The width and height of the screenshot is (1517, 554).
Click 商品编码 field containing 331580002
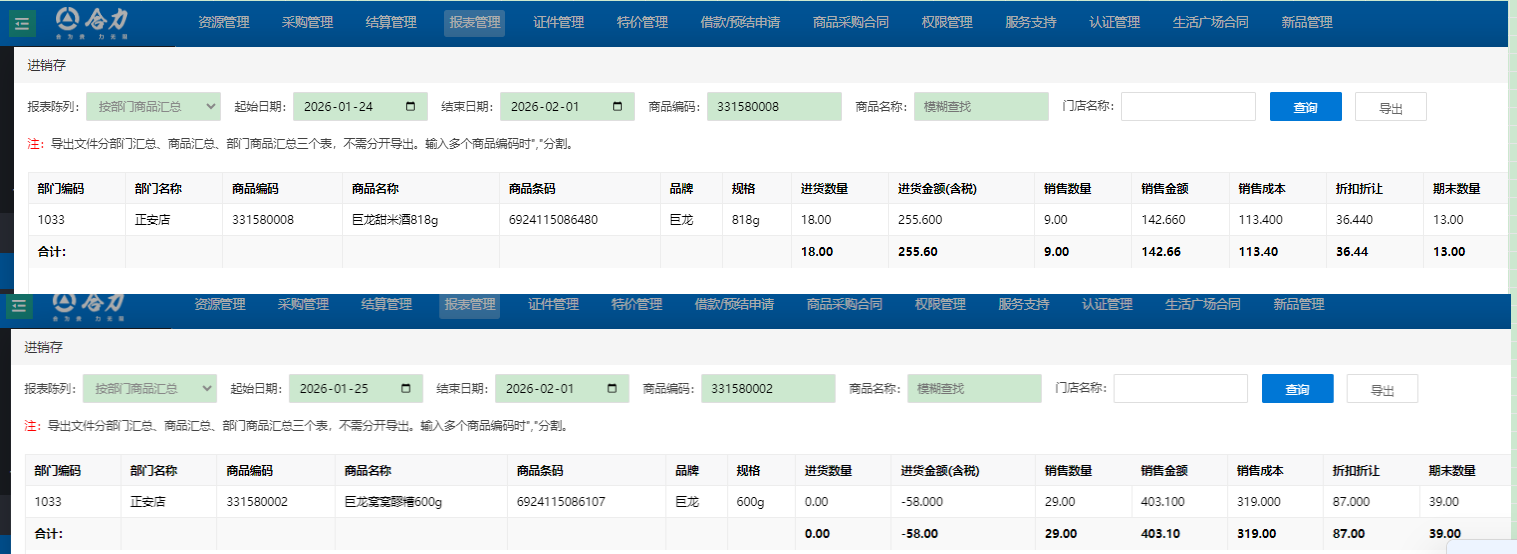point(768,388)
